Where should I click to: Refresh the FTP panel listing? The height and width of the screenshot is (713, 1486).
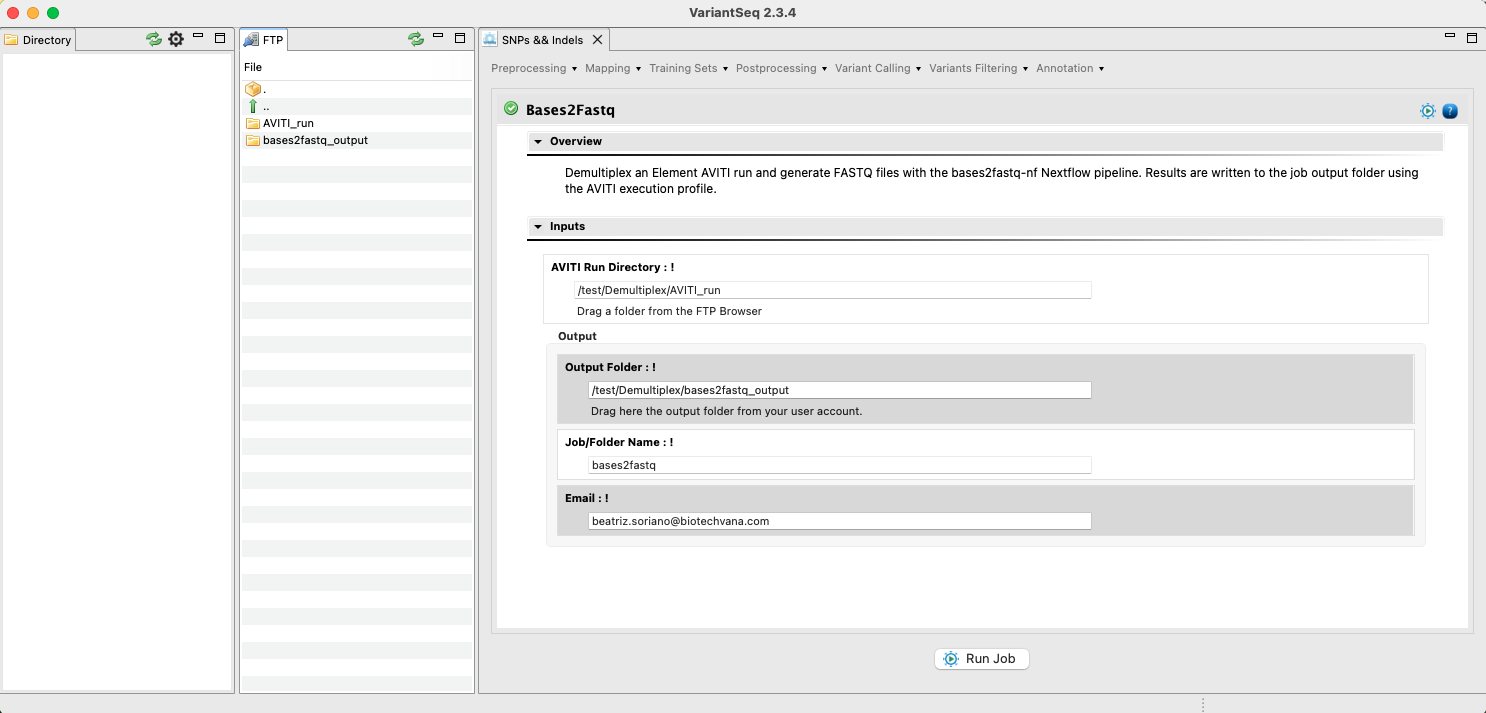point(416,39)
